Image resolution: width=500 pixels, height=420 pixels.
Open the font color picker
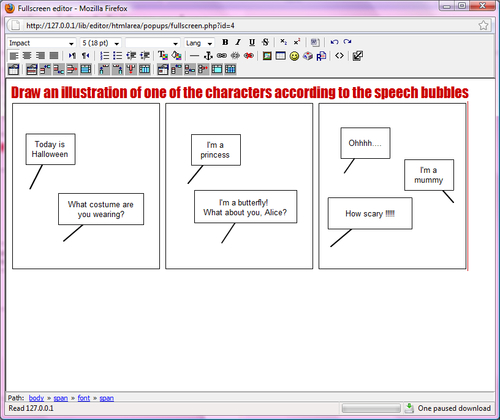163,56
